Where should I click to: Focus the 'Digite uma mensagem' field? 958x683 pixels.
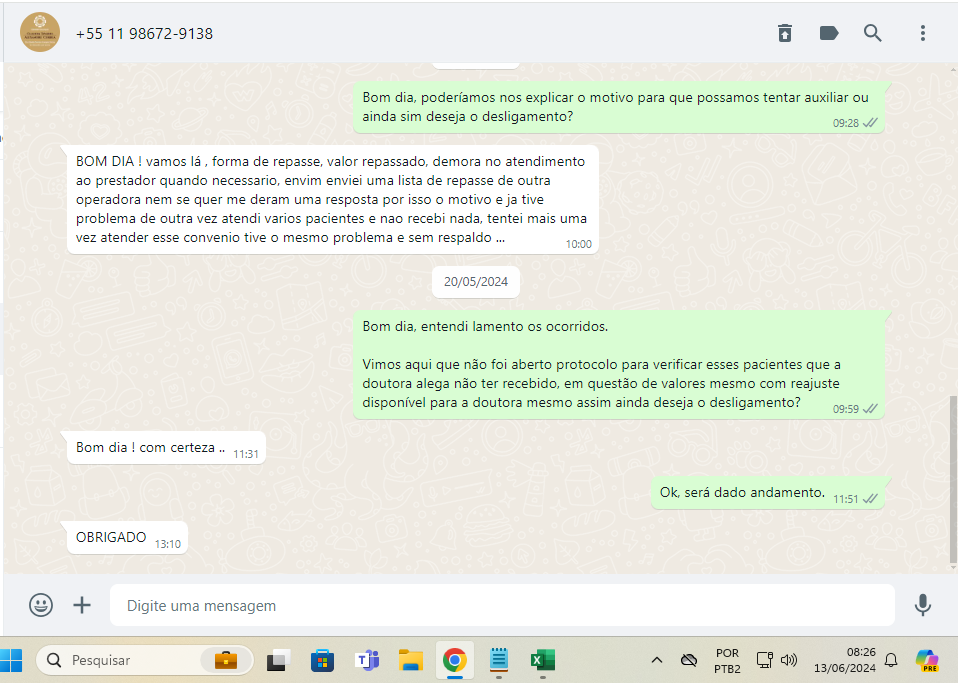pyautogui.click(x=502, y=605)
